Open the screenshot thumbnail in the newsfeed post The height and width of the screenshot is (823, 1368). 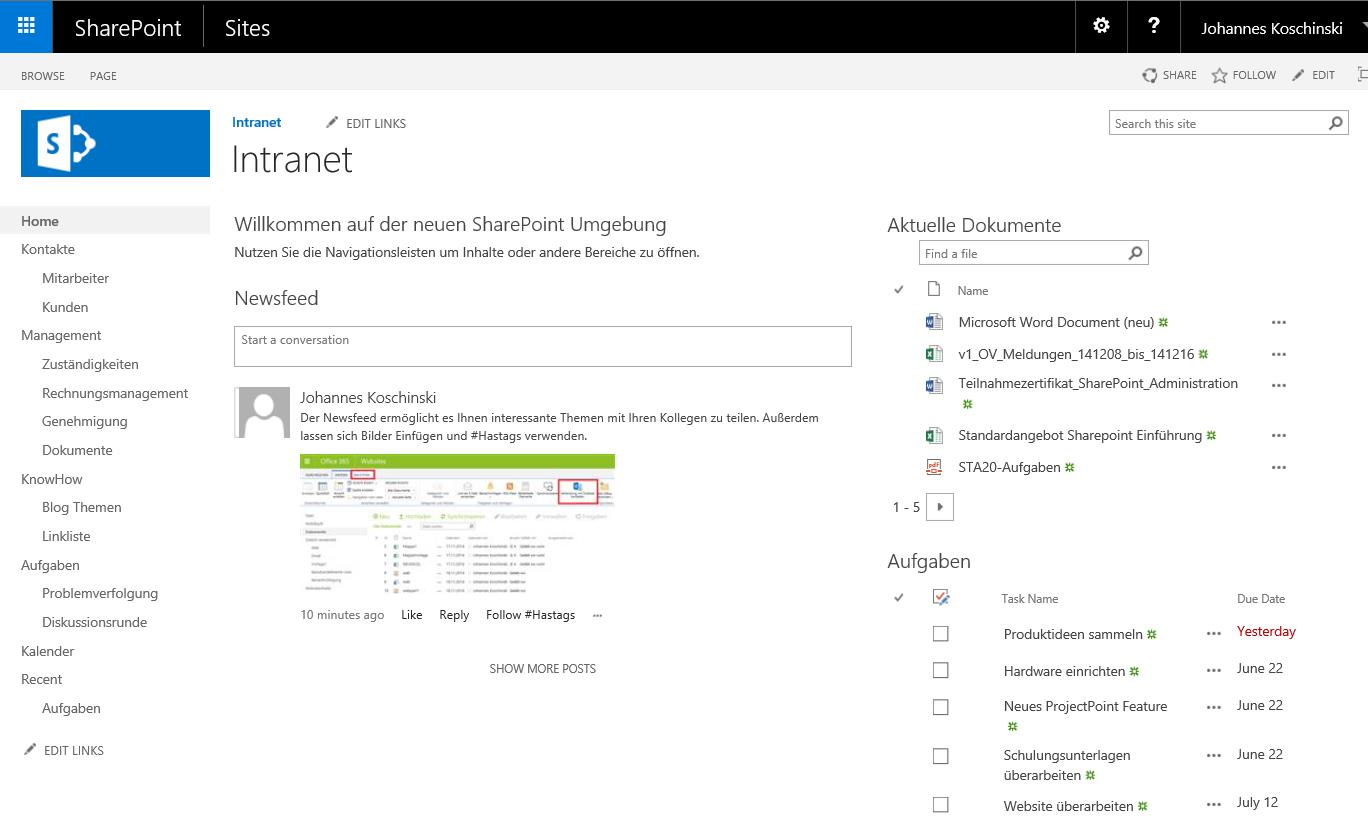point(457,524)
